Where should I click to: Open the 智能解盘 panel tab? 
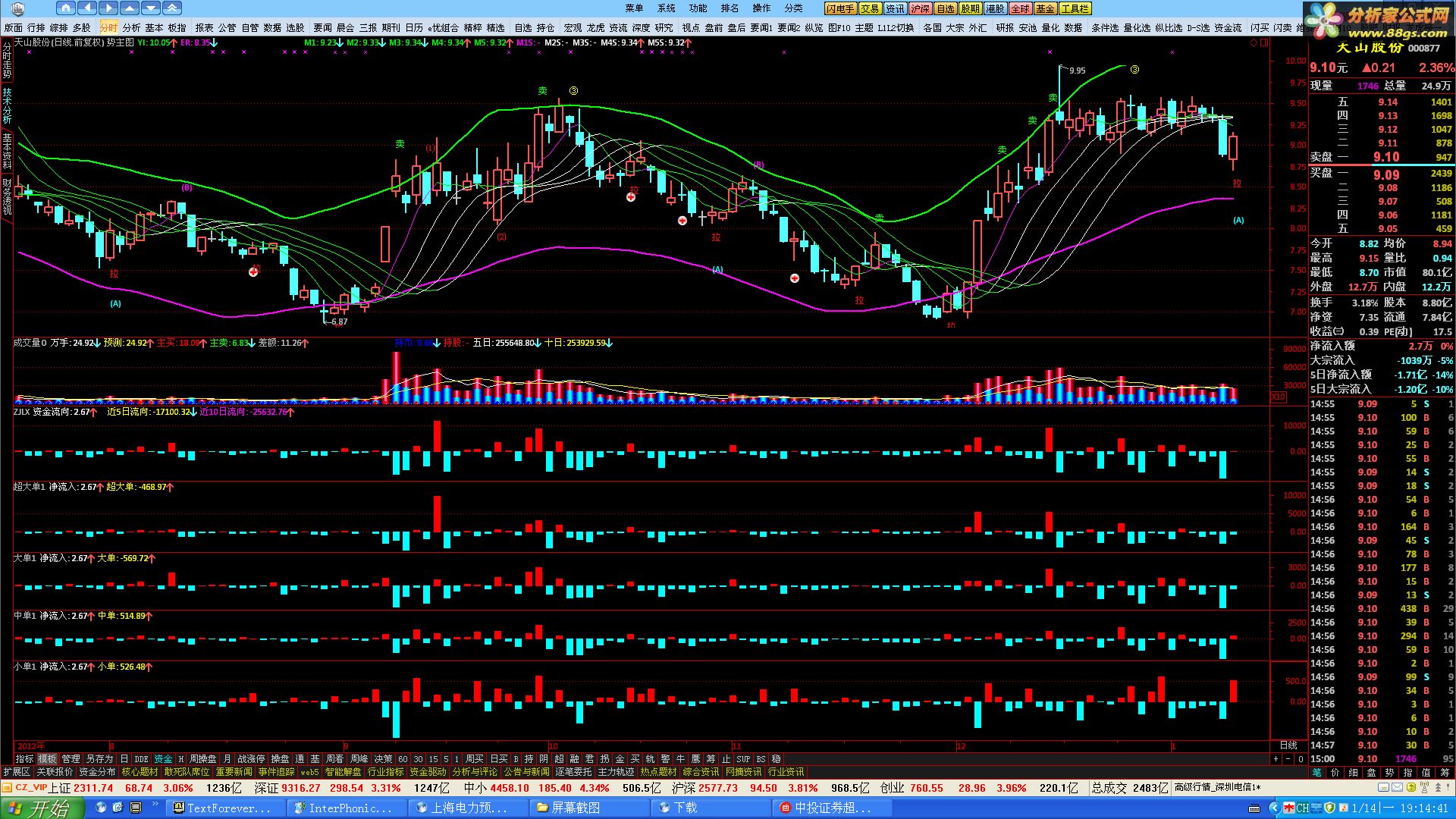point(344,772)
